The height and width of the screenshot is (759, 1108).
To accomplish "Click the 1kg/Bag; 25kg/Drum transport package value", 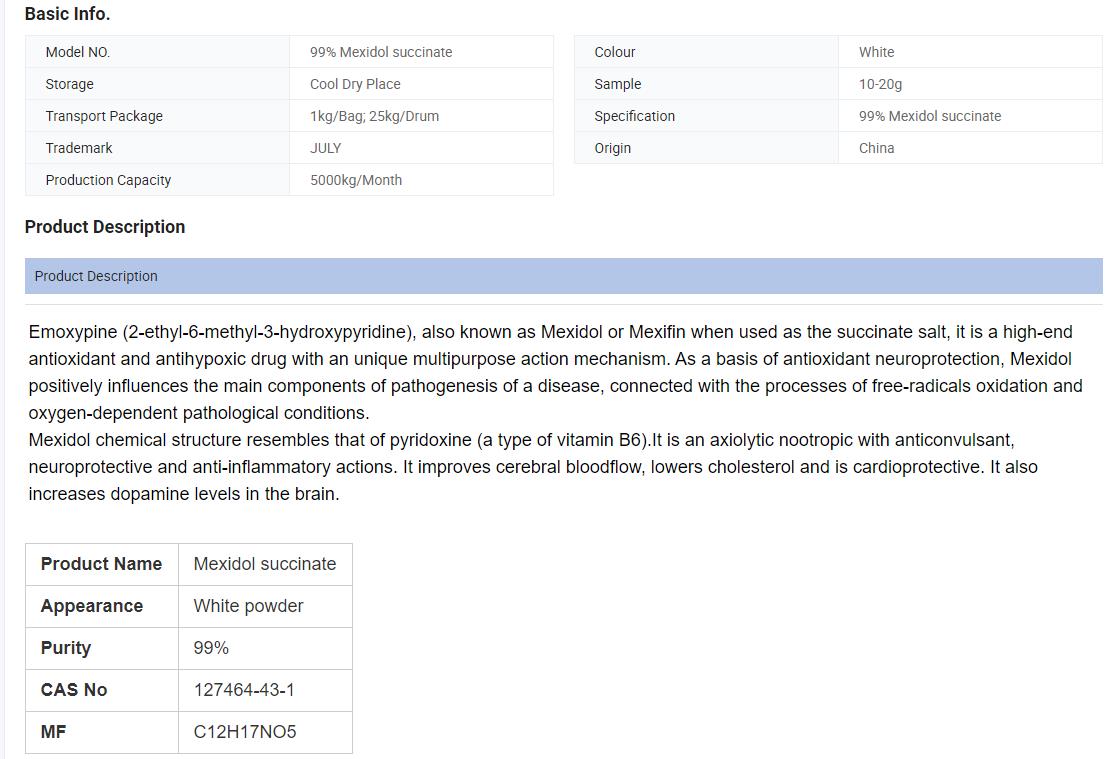I will [x=374, y=116].
